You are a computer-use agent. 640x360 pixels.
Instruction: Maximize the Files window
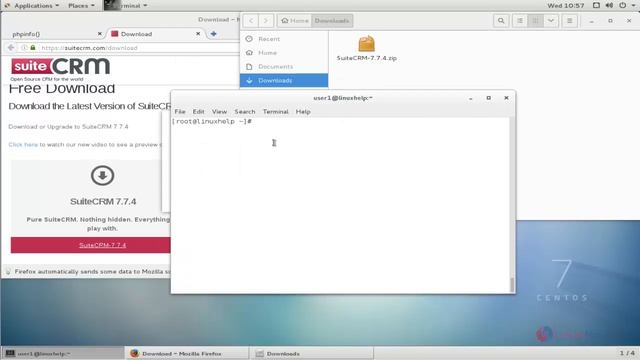click(x=610, y=20)
